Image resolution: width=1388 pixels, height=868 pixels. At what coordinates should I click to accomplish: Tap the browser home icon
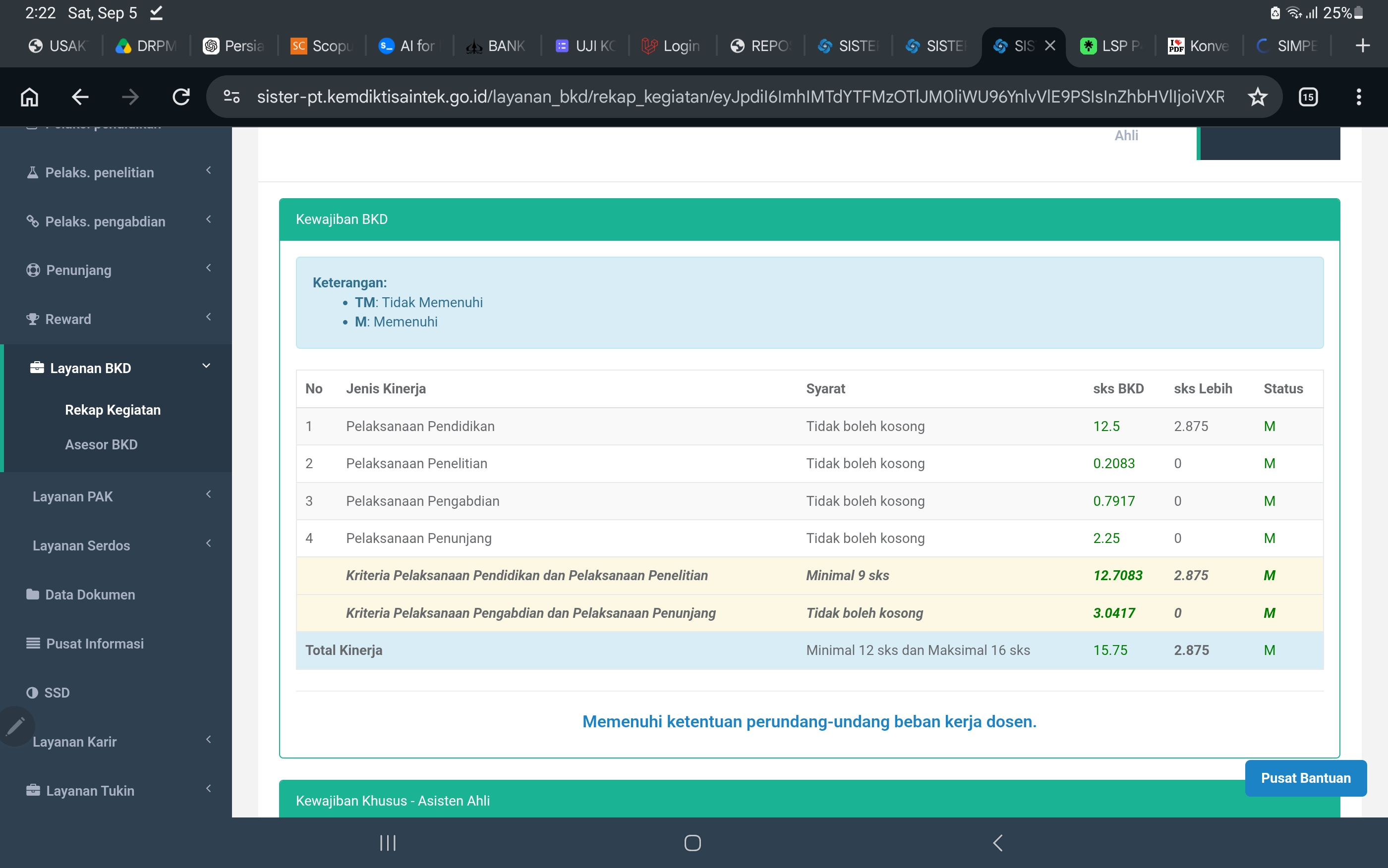click(29, 97)
